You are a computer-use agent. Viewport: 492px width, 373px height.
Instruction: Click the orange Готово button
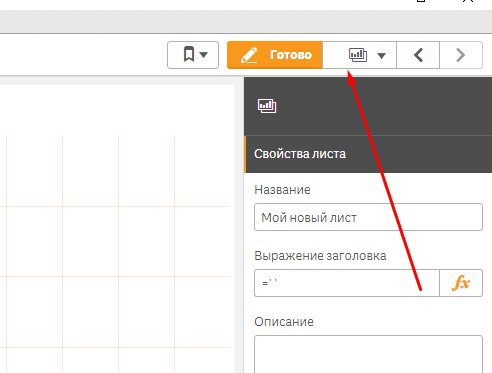(275, 55)
